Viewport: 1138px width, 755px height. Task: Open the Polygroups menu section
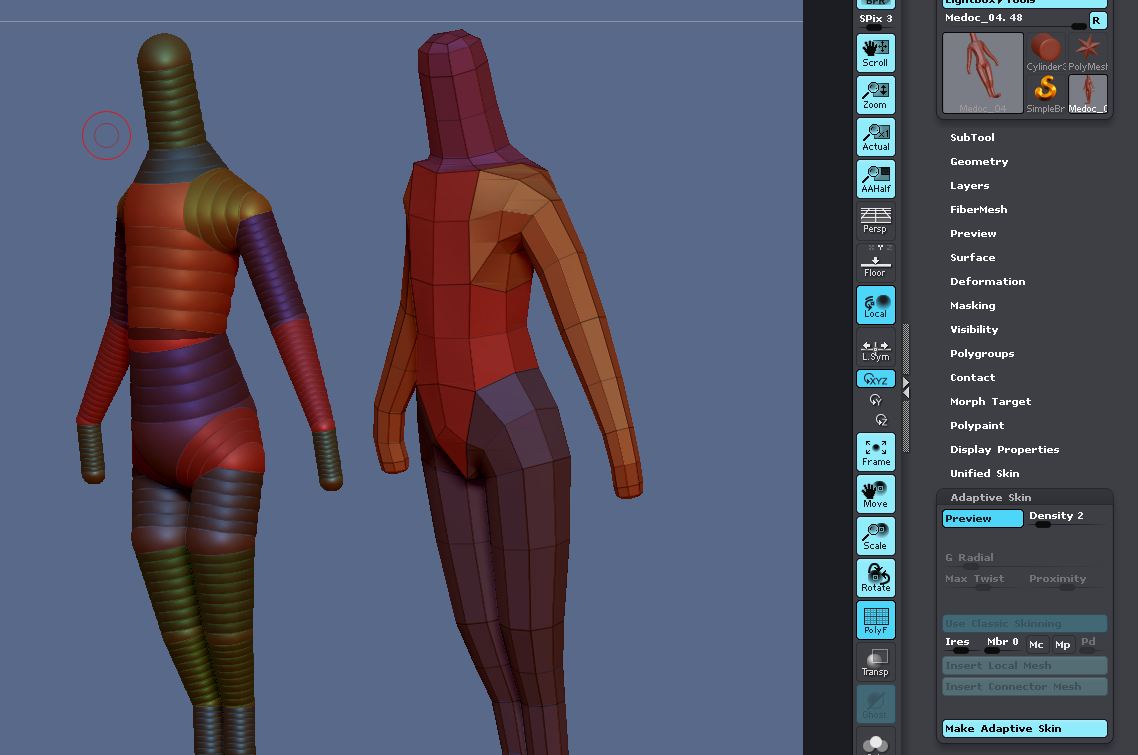click(x=982, y=354)
